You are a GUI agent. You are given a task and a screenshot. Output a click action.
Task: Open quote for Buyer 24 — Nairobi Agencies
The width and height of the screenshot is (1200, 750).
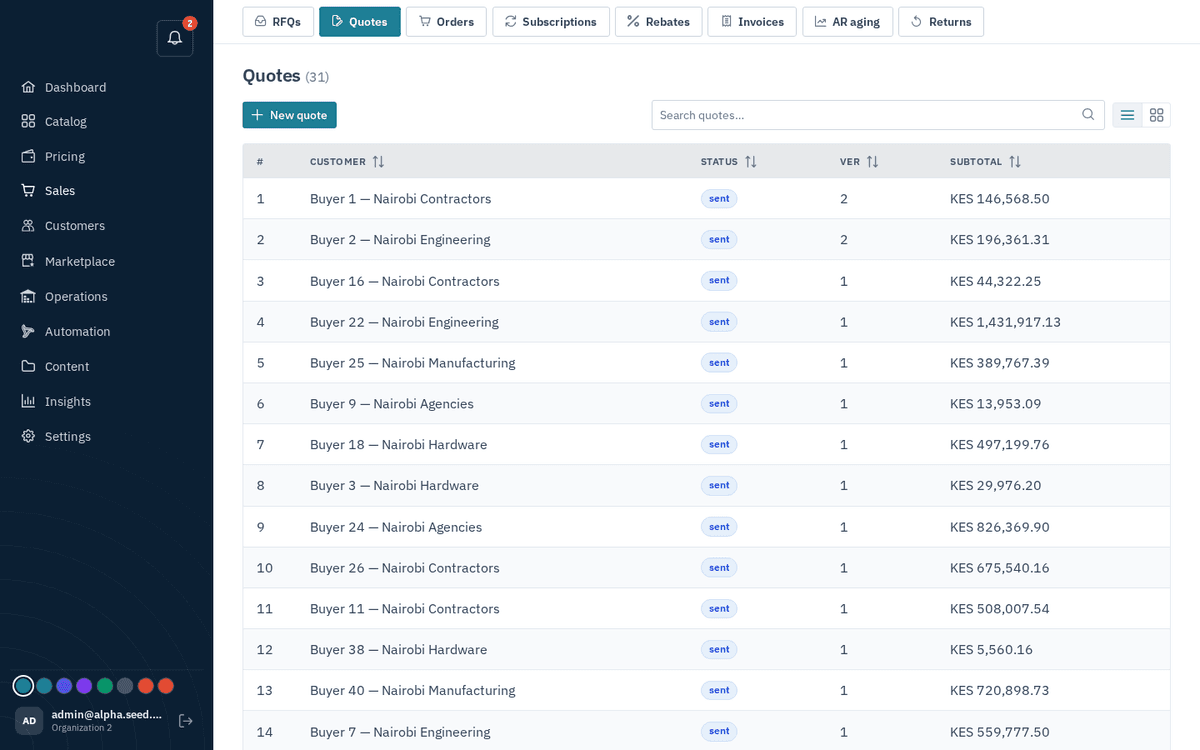706,527
